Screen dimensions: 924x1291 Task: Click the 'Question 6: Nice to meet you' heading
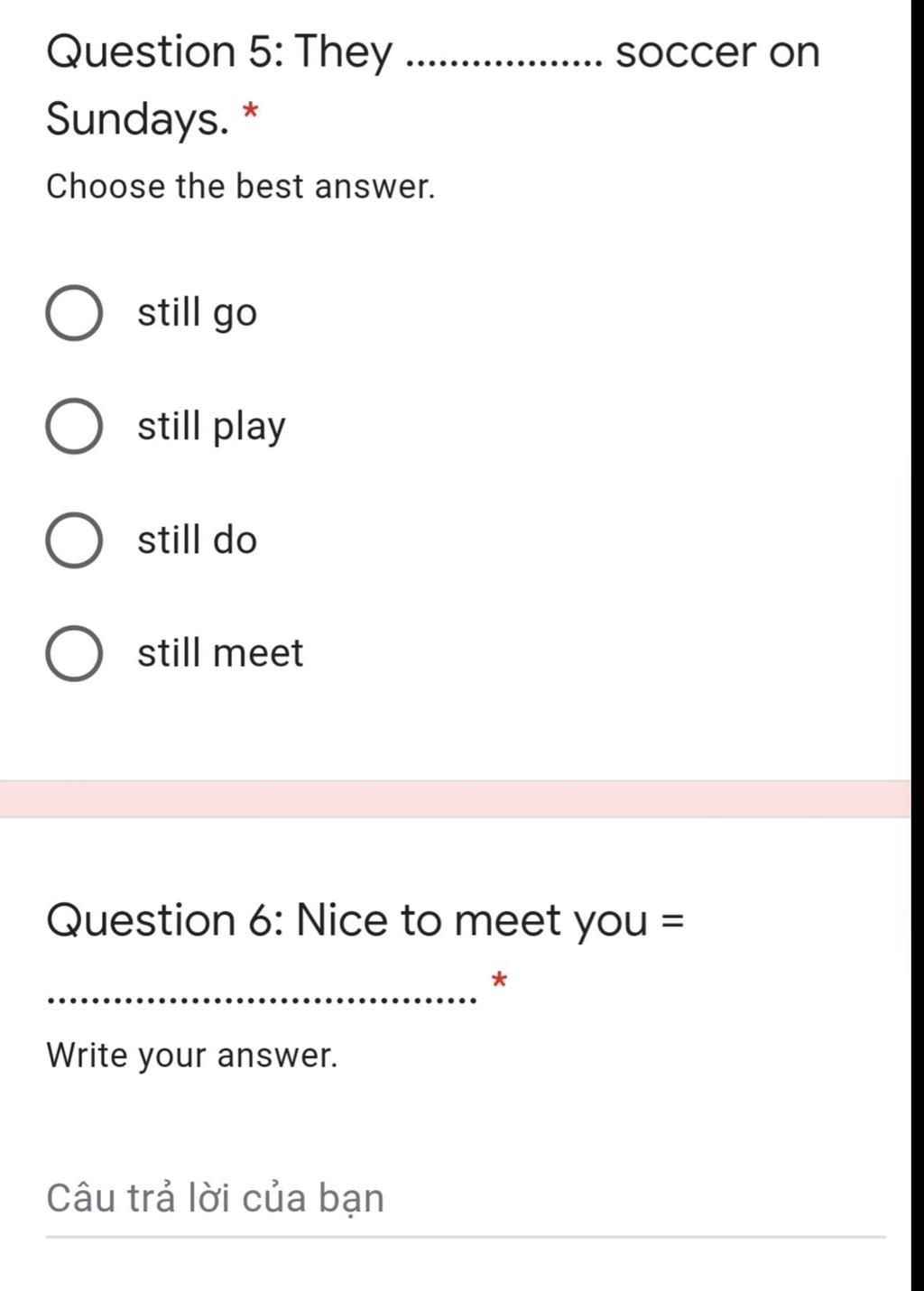347,921
